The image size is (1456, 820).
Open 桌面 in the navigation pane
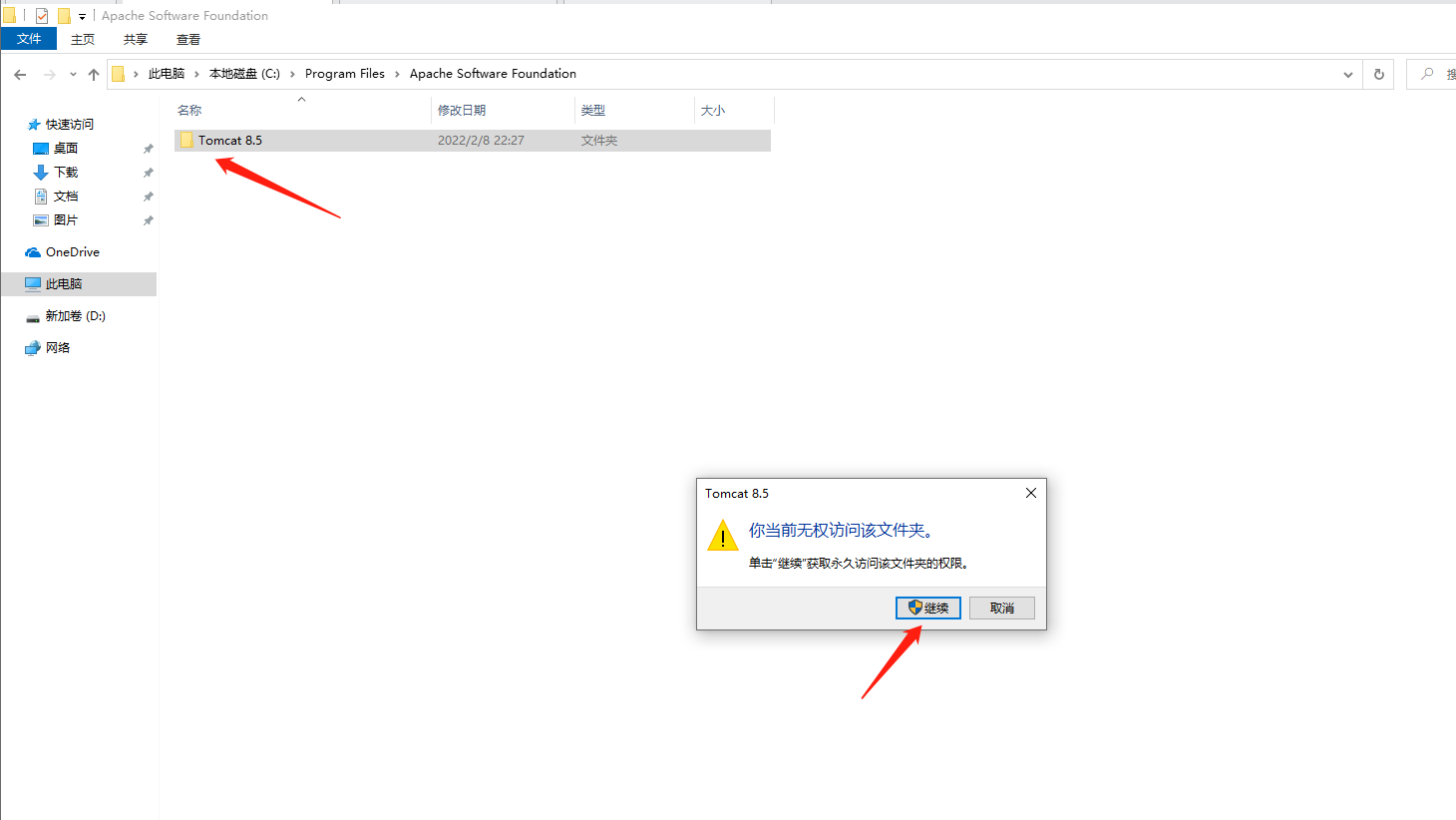(66, 149)
